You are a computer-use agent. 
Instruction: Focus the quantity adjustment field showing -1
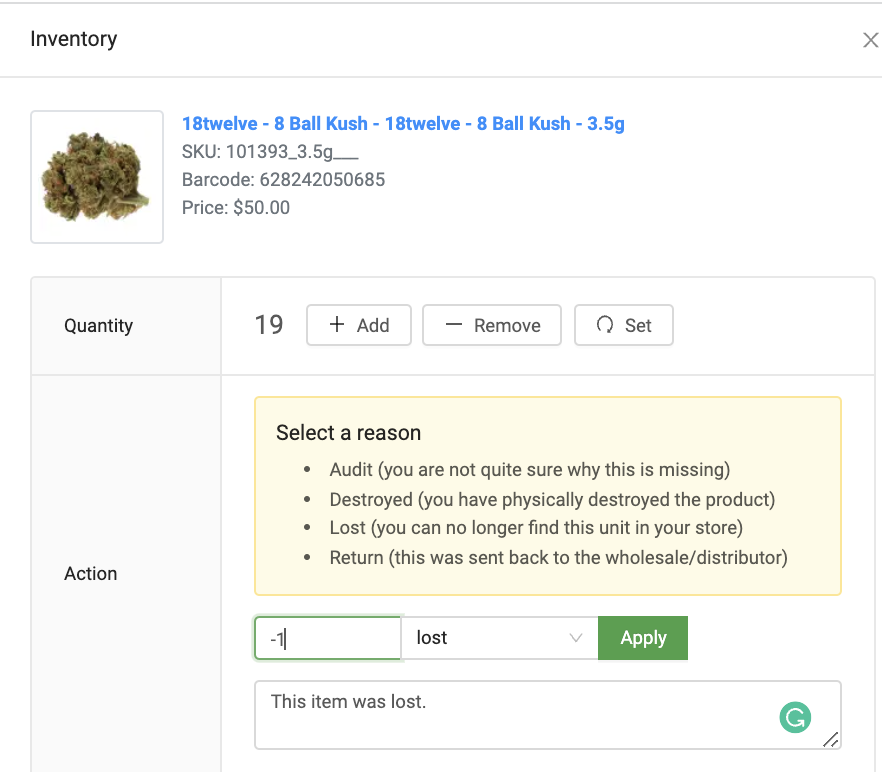[x=328, y=638]
